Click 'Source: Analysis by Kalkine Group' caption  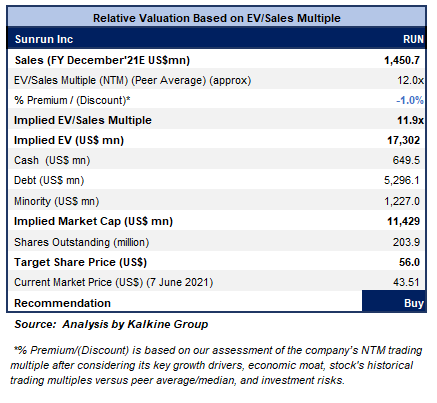click(x=111, y=324)
